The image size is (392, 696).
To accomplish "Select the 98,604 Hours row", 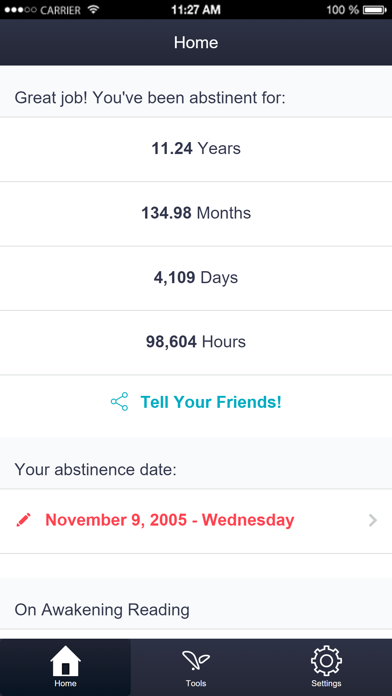I will coord(196,342).
